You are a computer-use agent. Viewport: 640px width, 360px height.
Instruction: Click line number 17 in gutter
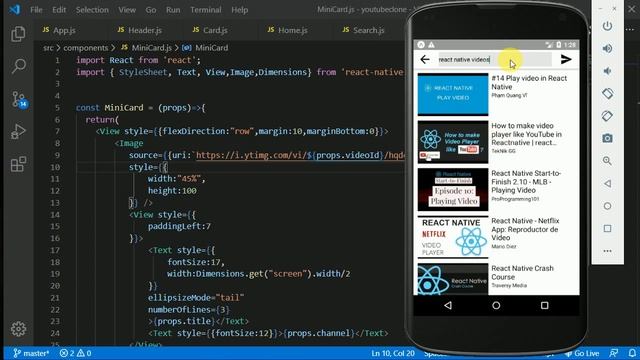point(55,250)
